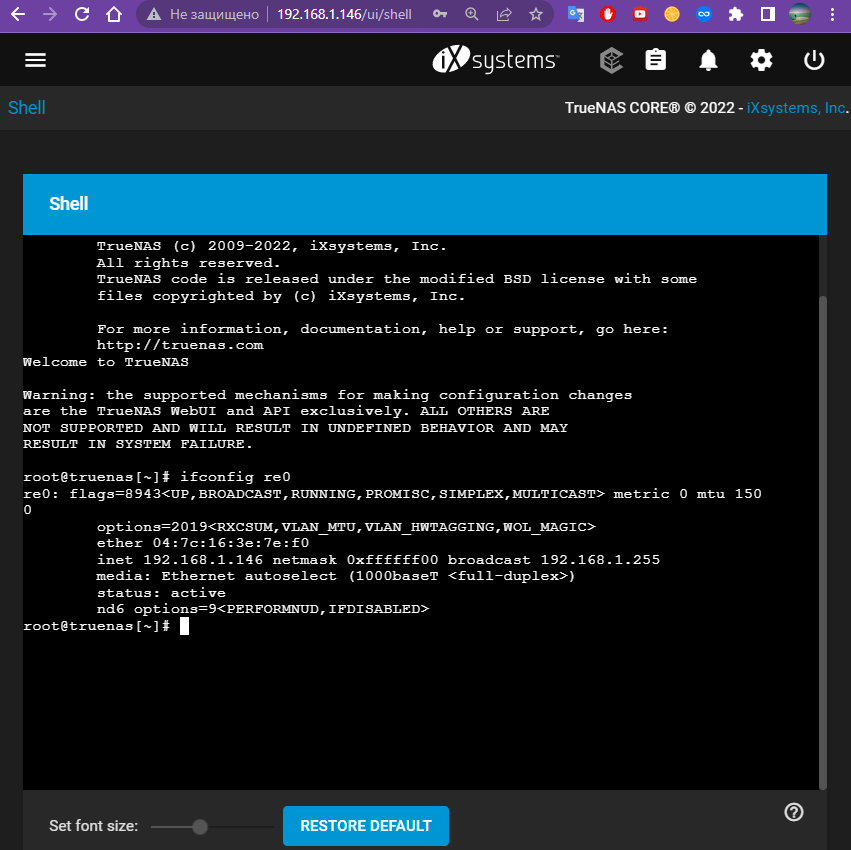This screenshot has height=850, width=851.
Task: Go to the browser home page
Action: pyautogui.click(x=114, y=14)
